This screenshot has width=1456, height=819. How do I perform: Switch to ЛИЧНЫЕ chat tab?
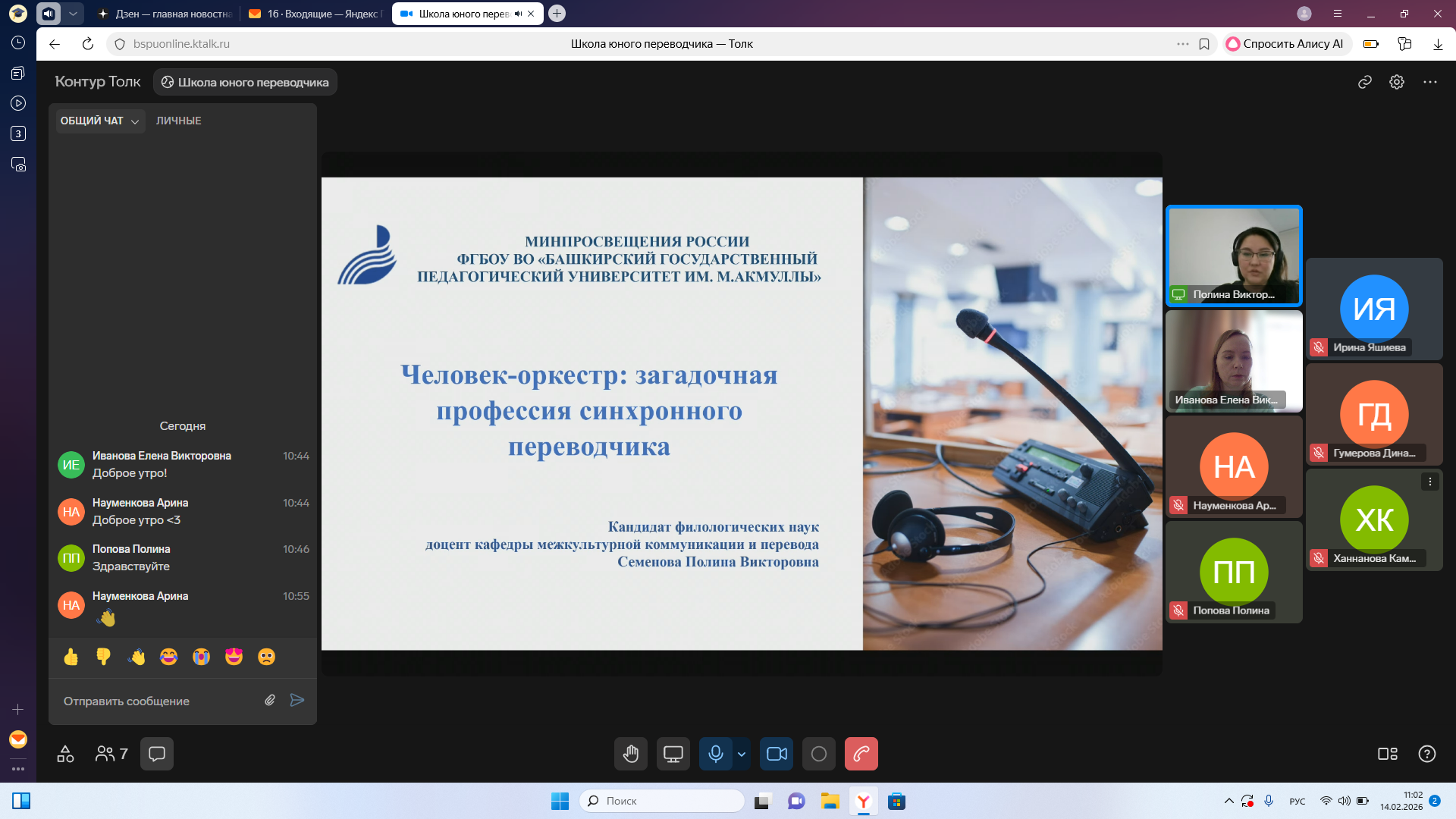179,121
